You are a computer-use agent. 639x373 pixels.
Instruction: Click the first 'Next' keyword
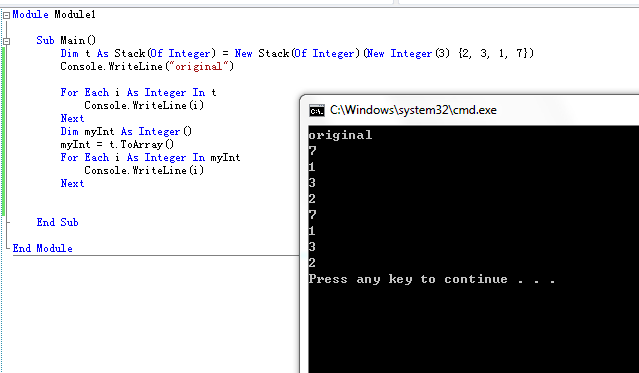click(73, 119)
